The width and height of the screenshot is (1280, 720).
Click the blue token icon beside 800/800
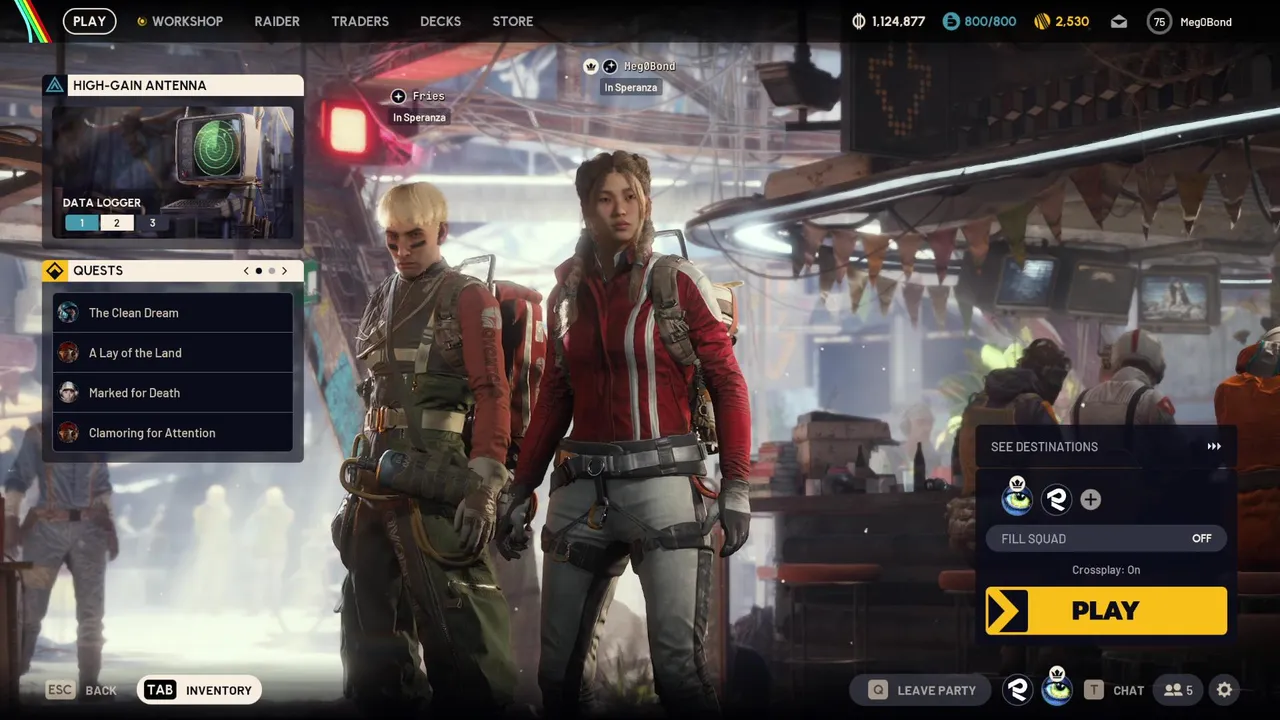click(x=950, y=21)
